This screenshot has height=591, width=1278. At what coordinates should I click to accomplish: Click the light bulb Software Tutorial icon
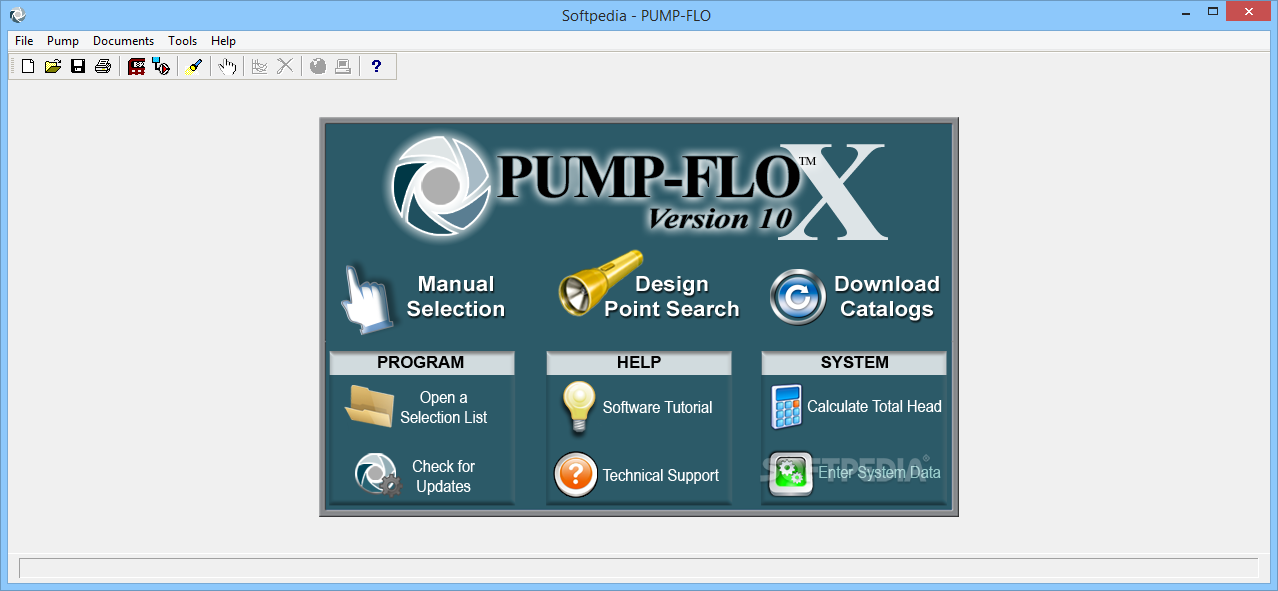click(x=578, y=407)
